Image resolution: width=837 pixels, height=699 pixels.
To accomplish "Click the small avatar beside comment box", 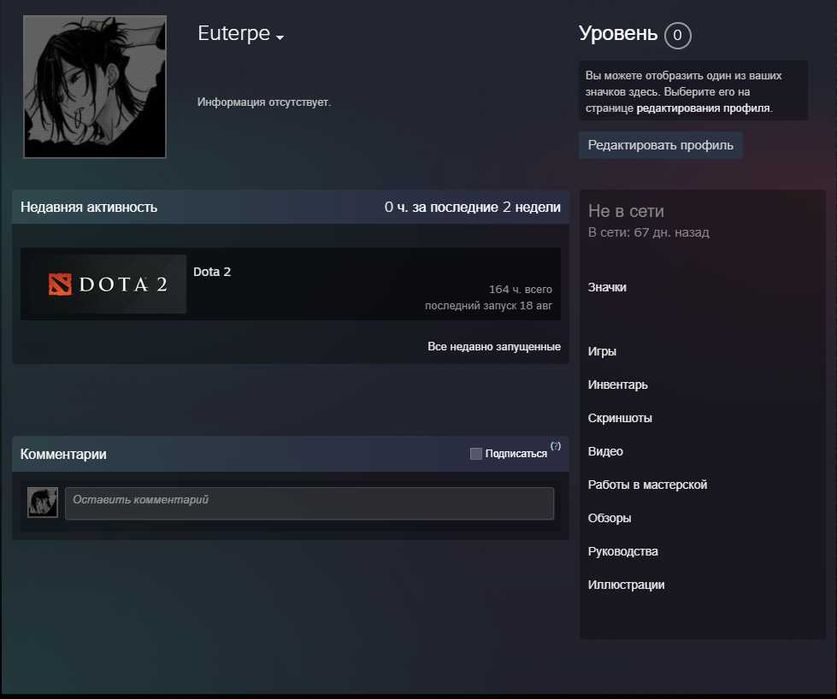I will pyautogui.click(x=43, y=502).
